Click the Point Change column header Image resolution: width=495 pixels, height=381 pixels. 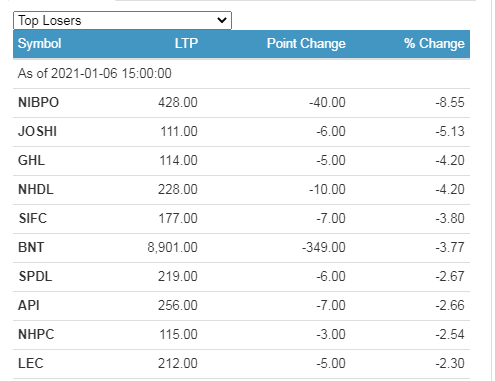click(306, 44)
